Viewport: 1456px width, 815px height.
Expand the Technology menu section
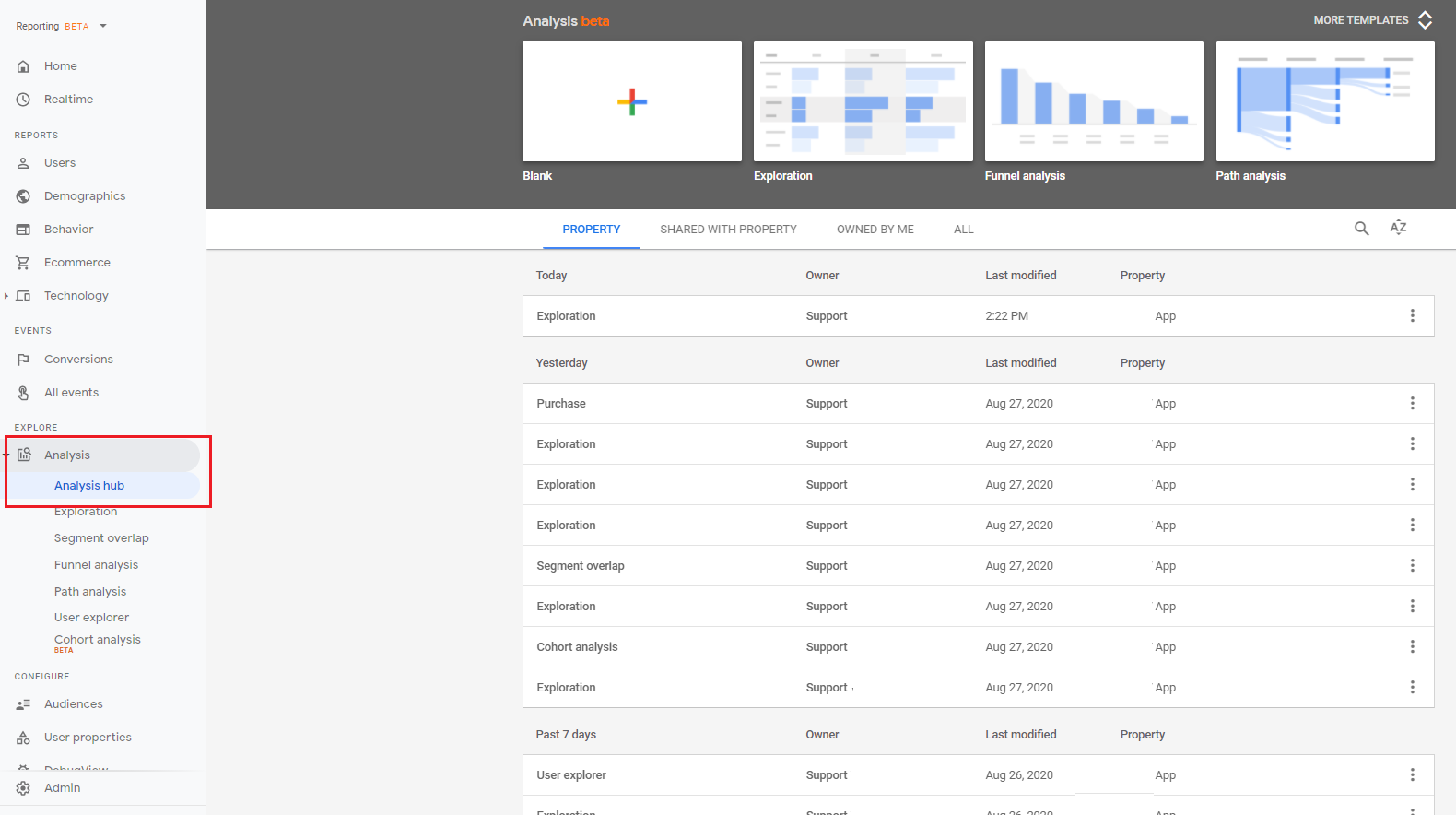6,296
